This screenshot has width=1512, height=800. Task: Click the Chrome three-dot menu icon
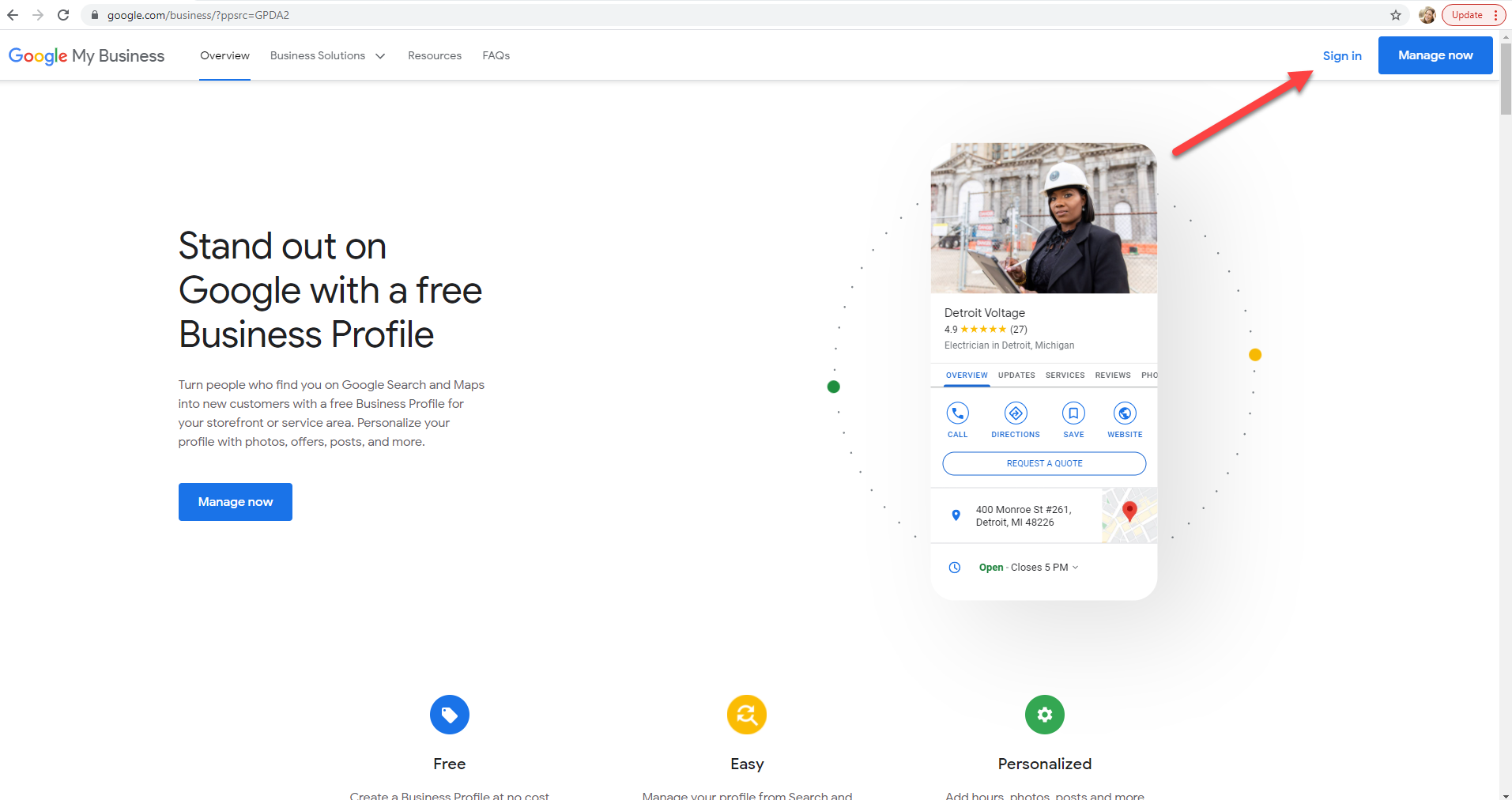1496,15
